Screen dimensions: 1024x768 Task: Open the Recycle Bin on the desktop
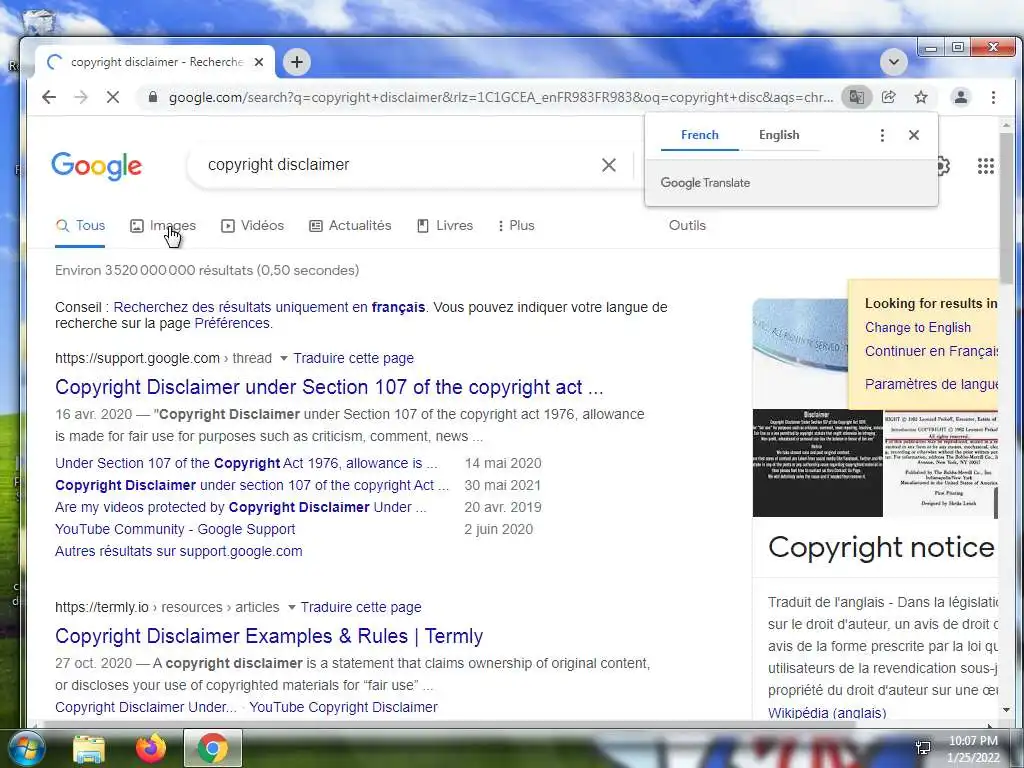[38, 22]
